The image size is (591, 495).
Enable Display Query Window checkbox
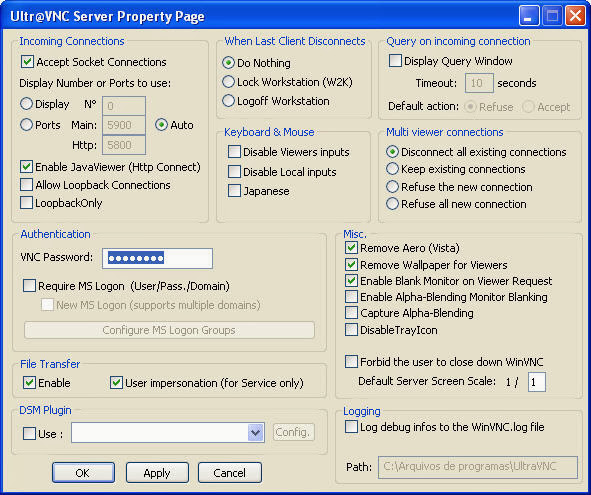pos(395,61)
